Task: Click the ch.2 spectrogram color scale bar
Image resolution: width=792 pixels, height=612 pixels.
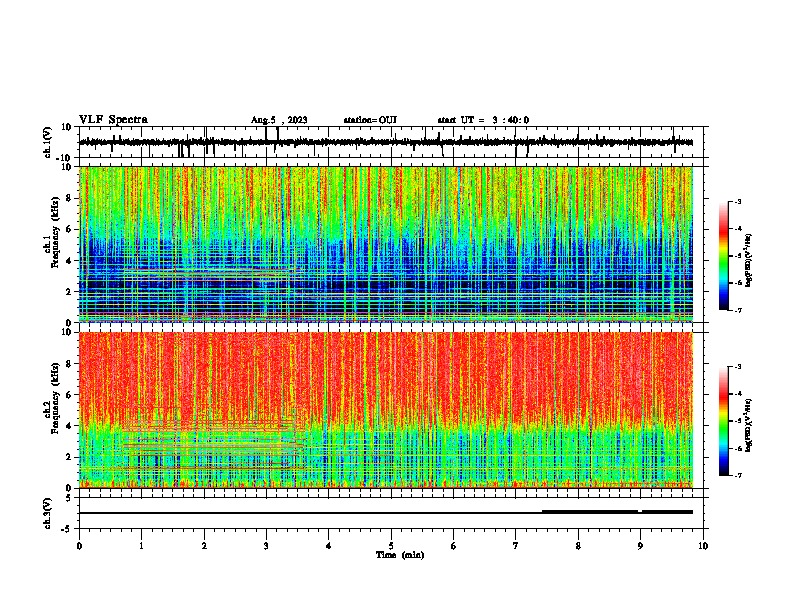Action: [724, 421]
